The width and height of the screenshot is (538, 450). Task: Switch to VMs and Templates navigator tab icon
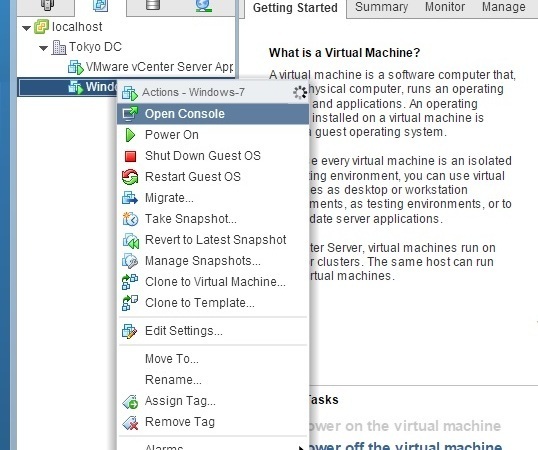[100, 5]
